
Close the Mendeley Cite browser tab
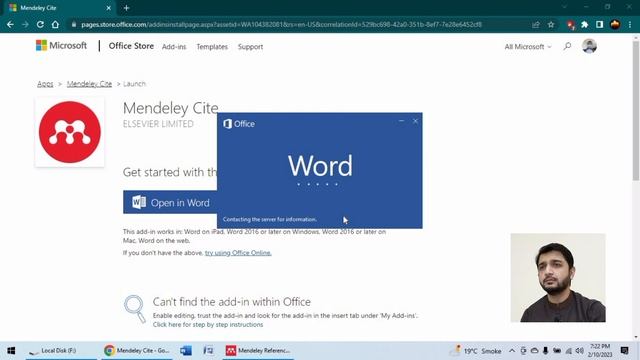coord(109,8)
